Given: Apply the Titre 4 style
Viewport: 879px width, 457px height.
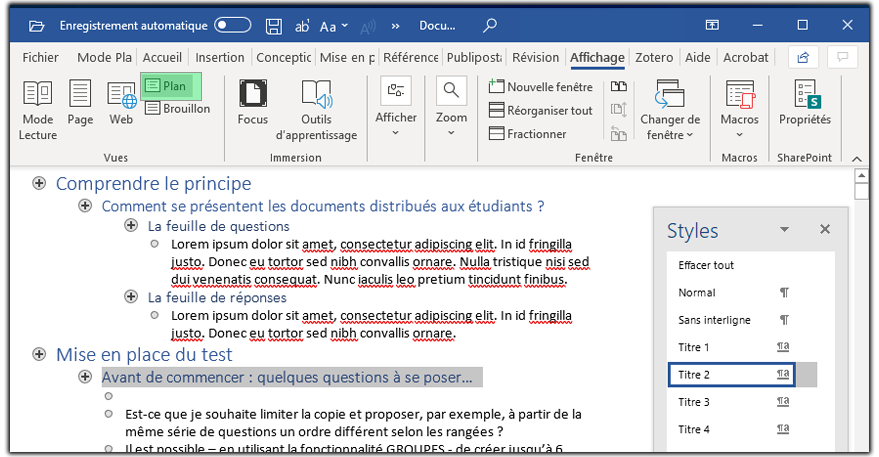Looking at the screenshot, I should tap(732, 430).
